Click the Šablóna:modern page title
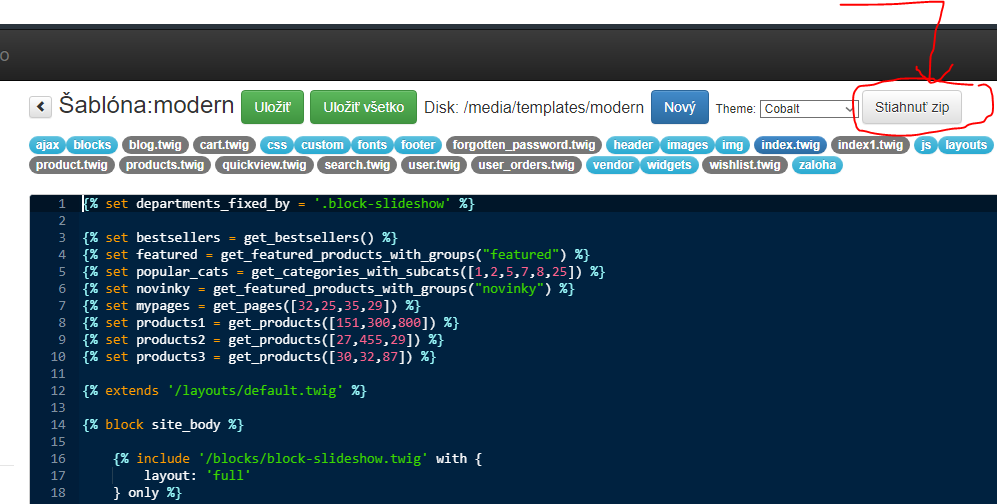Screen dimensions: 997x504 coord(146,105)
